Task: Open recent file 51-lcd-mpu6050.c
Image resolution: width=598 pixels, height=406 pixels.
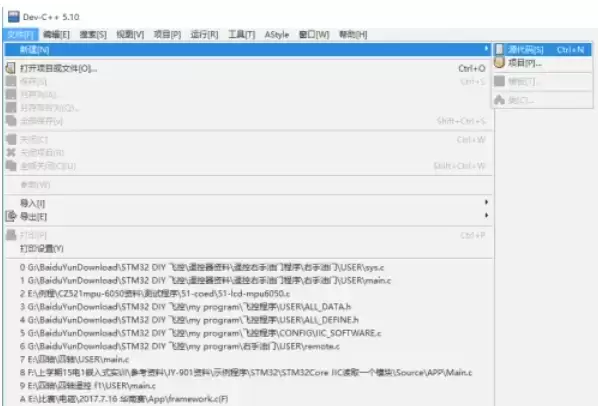Action: pos(155,294)
